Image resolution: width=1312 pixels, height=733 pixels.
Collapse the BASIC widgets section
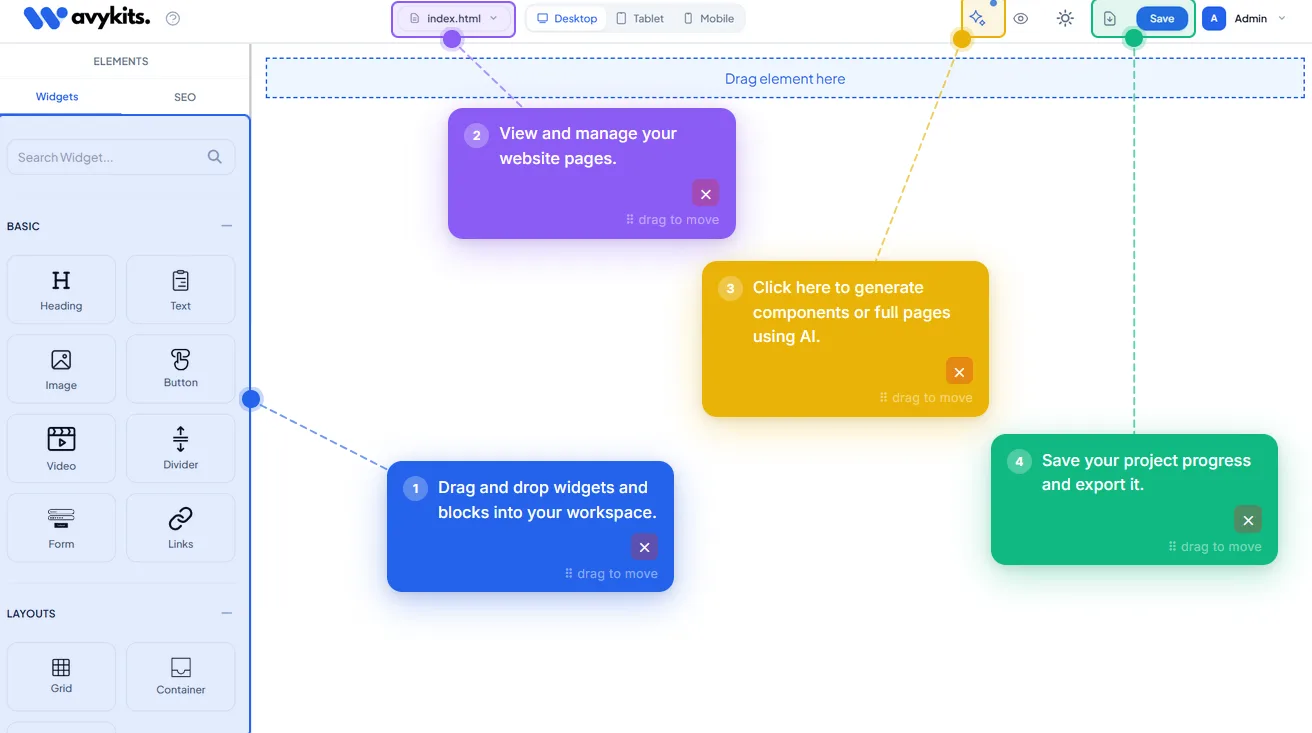227,226
